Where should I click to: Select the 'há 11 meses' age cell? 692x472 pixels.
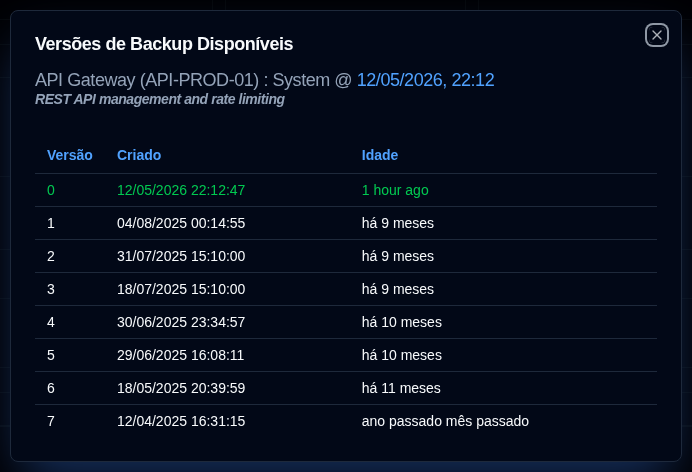point(401,389)
